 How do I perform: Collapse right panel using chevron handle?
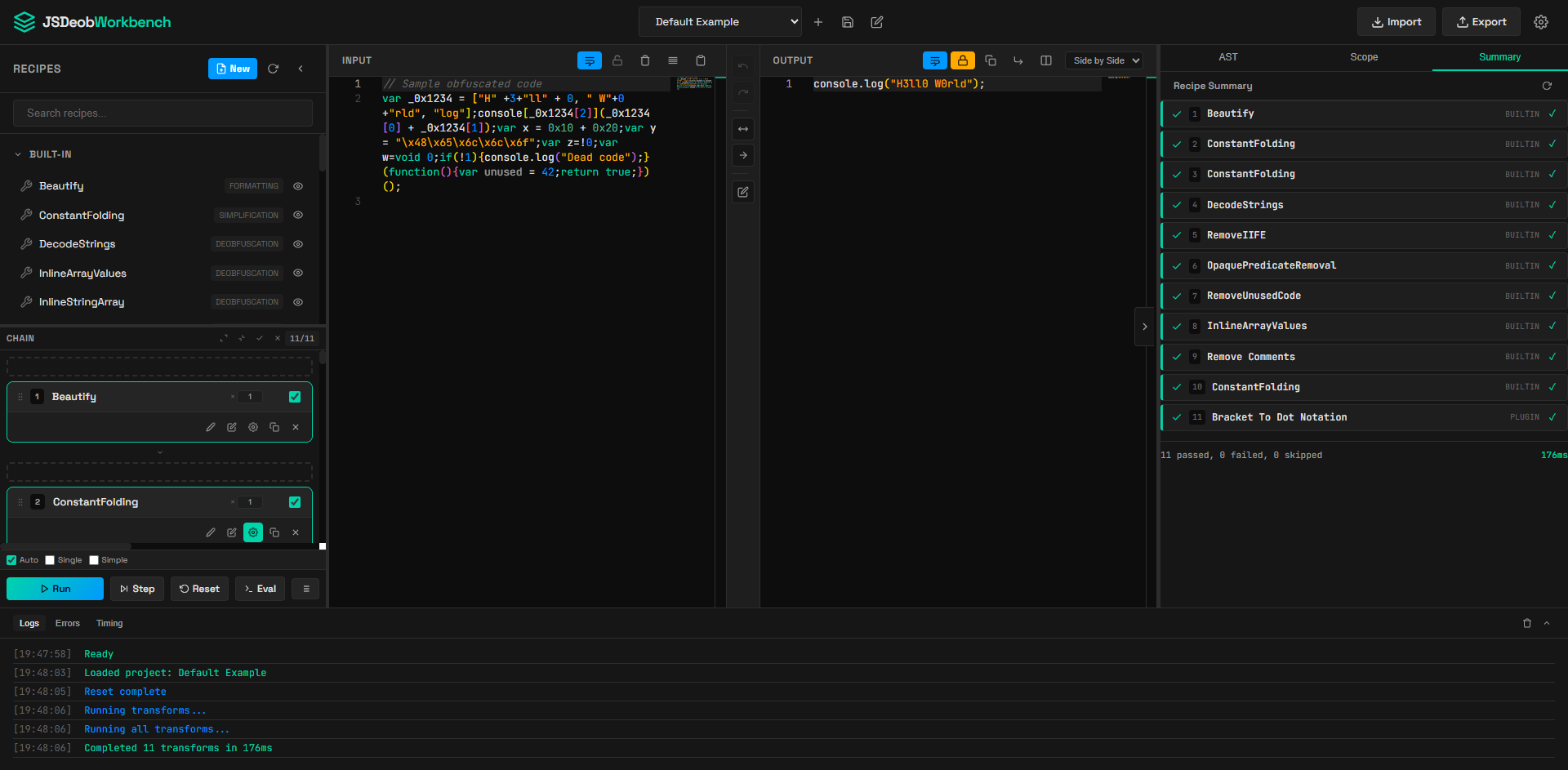(1144, 327)
